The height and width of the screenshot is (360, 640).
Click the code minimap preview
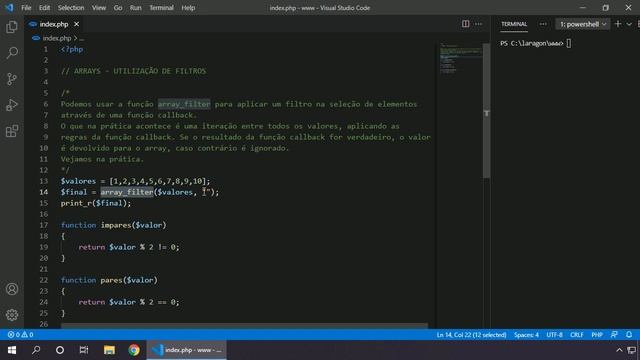click(460, 59)
